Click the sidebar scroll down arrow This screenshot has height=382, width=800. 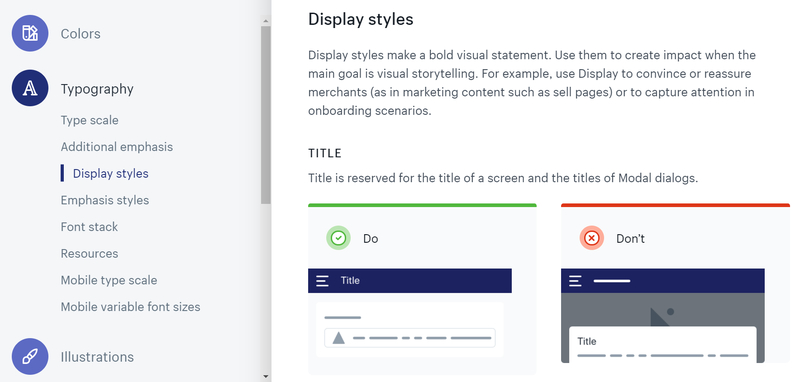point(265,376)
